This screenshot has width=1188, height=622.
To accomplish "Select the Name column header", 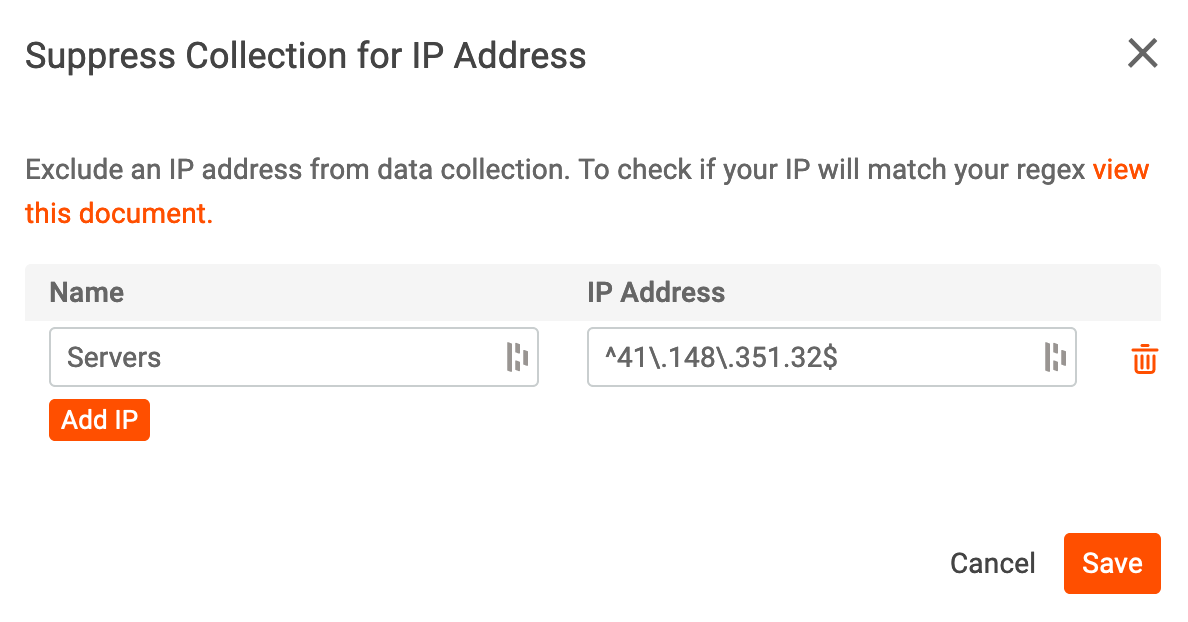I will click(86, 292).
